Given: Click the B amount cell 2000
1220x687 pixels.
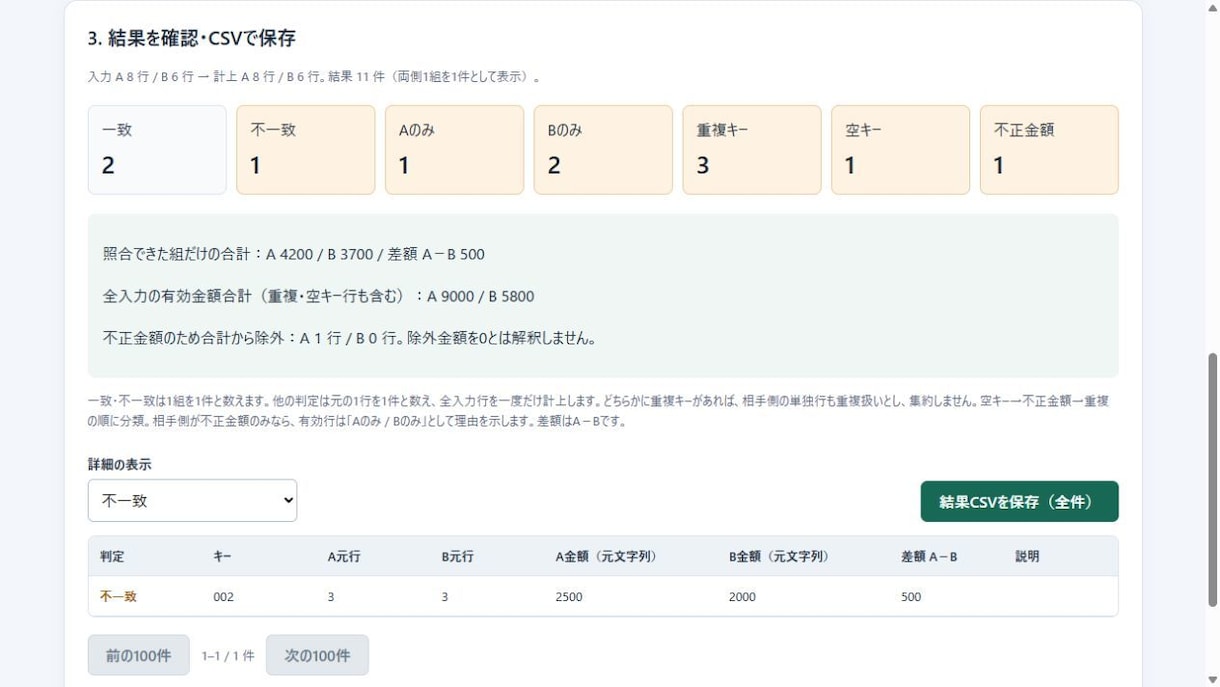Looking at the screenshot, I should [x=742, y=596].
